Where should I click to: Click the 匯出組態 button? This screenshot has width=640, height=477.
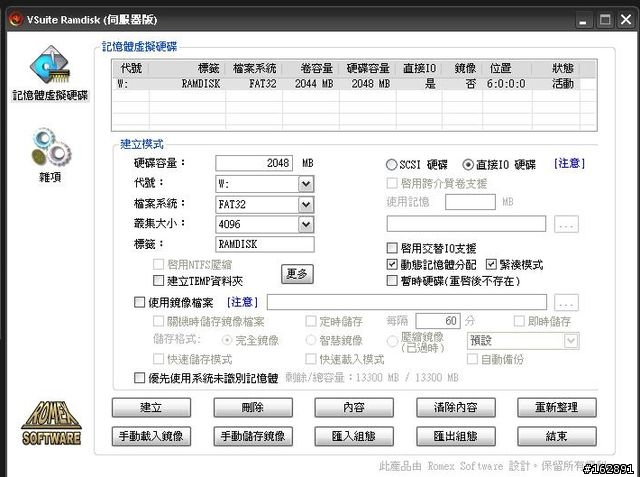coord(456,436)
